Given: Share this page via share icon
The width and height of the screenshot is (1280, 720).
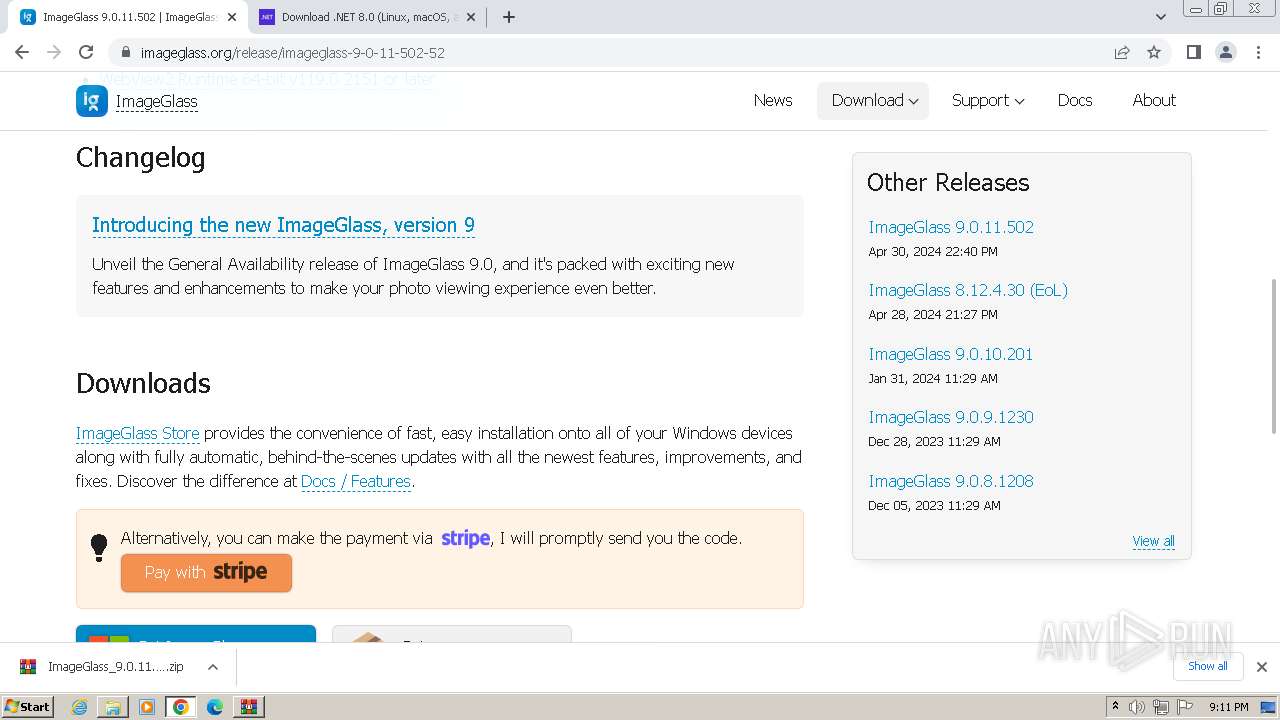Looking at the screenshot, I should click(1122, 52).
